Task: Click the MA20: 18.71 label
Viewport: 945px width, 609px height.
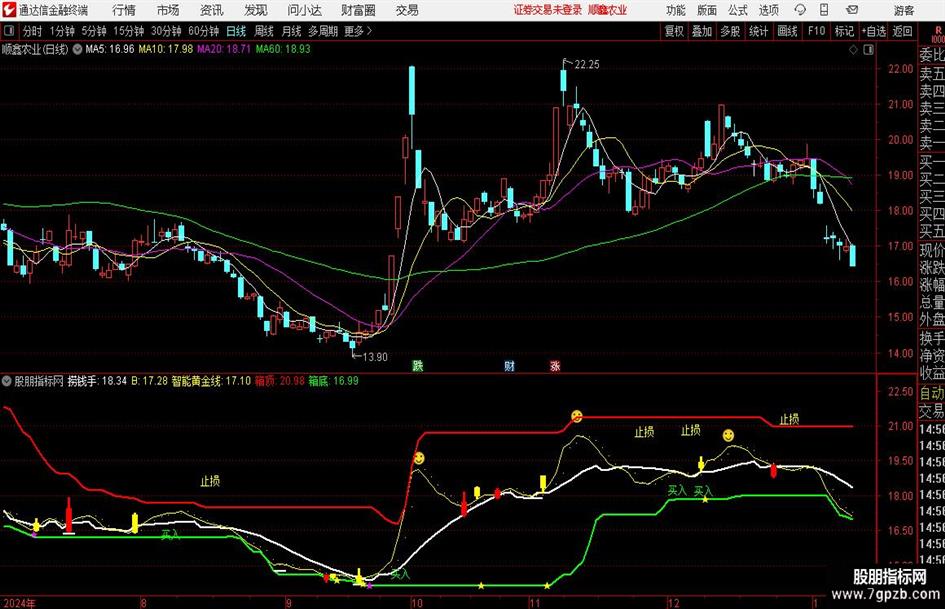Action: click(224, 49)
